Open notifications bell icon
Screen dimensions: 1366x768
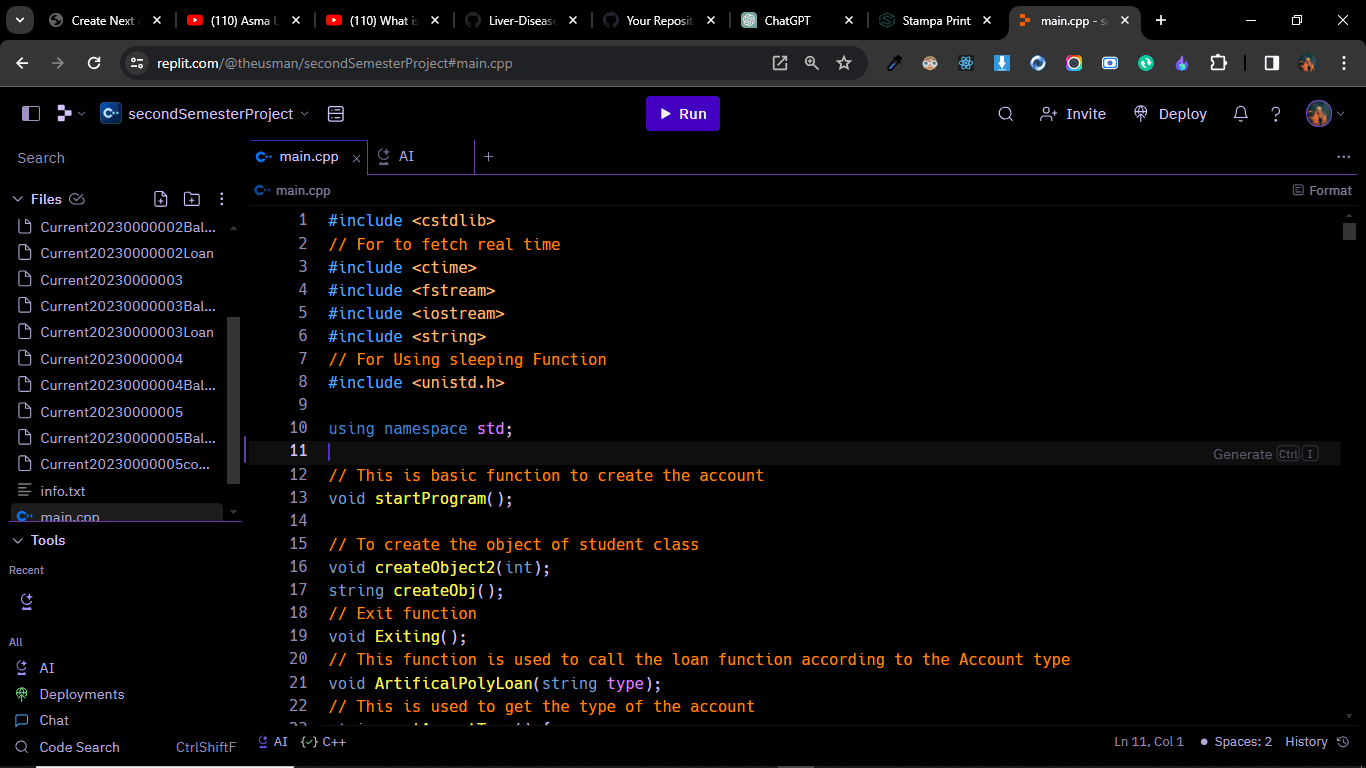point(1241,114)
